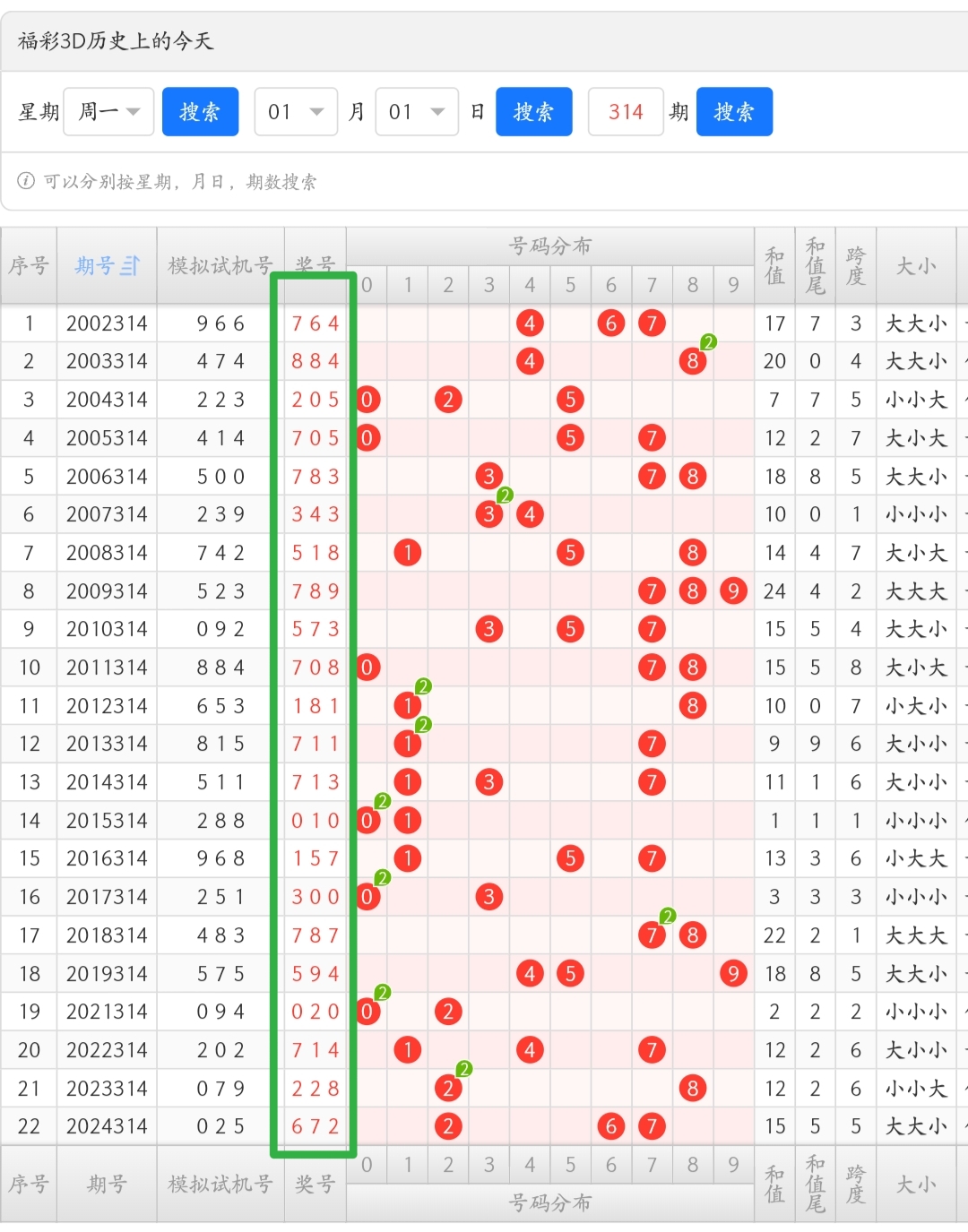The height and width of the screenshot is (1232, 968).
Task: Click winning number 7 6 4 in row 1
Action: tap(315, 323)
